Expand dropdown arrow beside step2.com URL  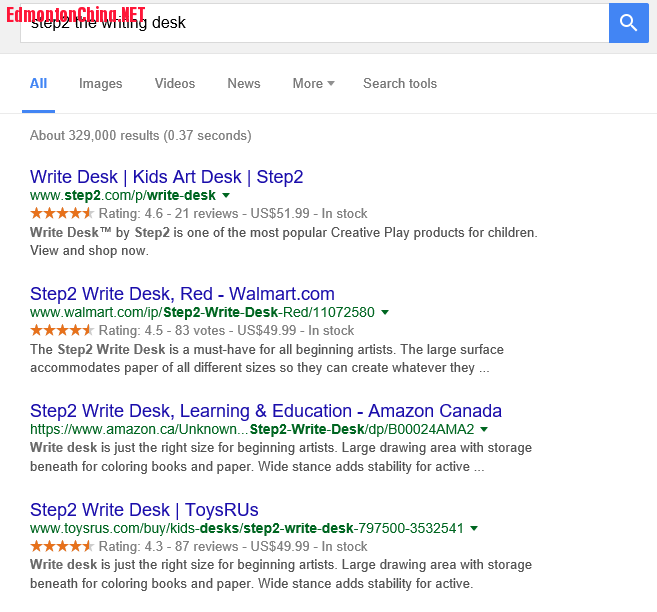tap(226, 195)
